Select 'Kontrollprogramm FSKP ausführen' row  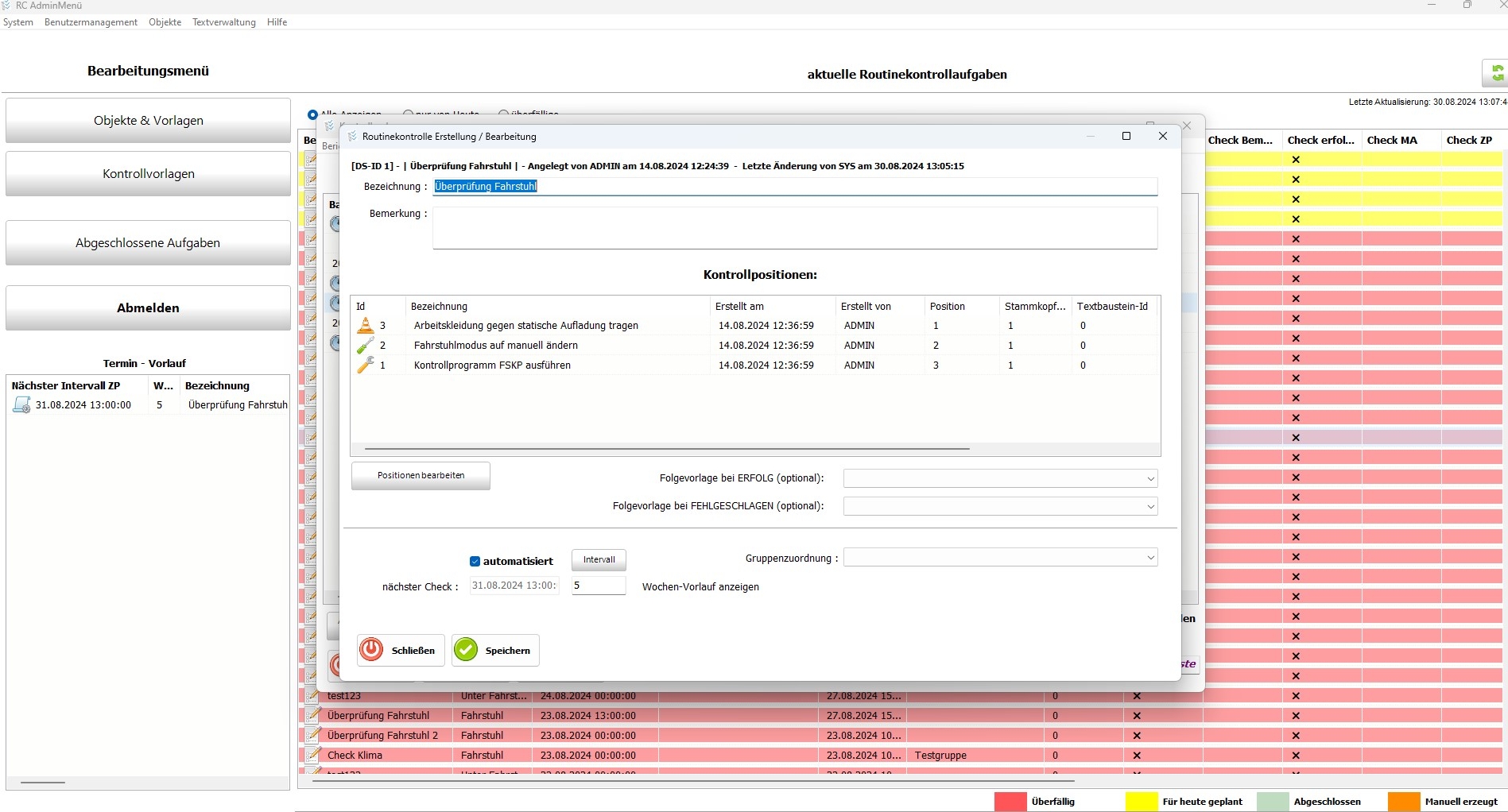(754, 365)
